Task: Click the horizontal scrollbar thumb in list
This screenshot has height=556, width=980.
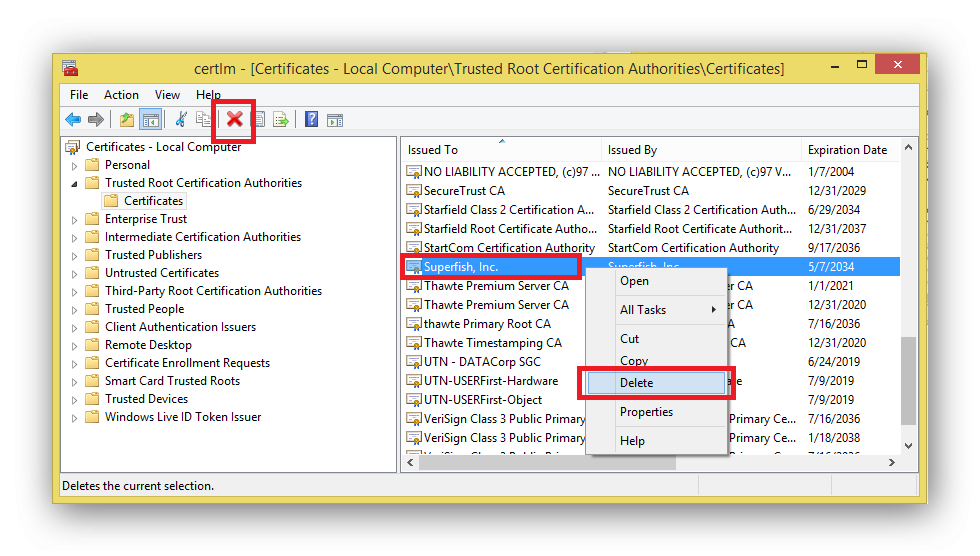Action: click(548, 463)
